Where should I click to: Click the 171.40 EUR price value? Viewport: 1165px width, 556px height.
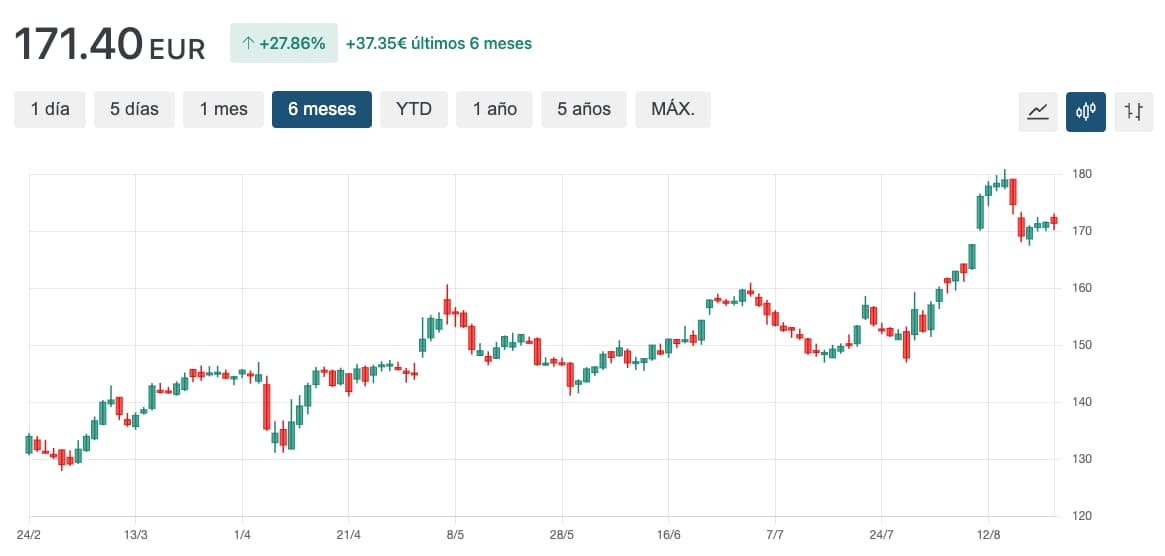pos(109,45)
